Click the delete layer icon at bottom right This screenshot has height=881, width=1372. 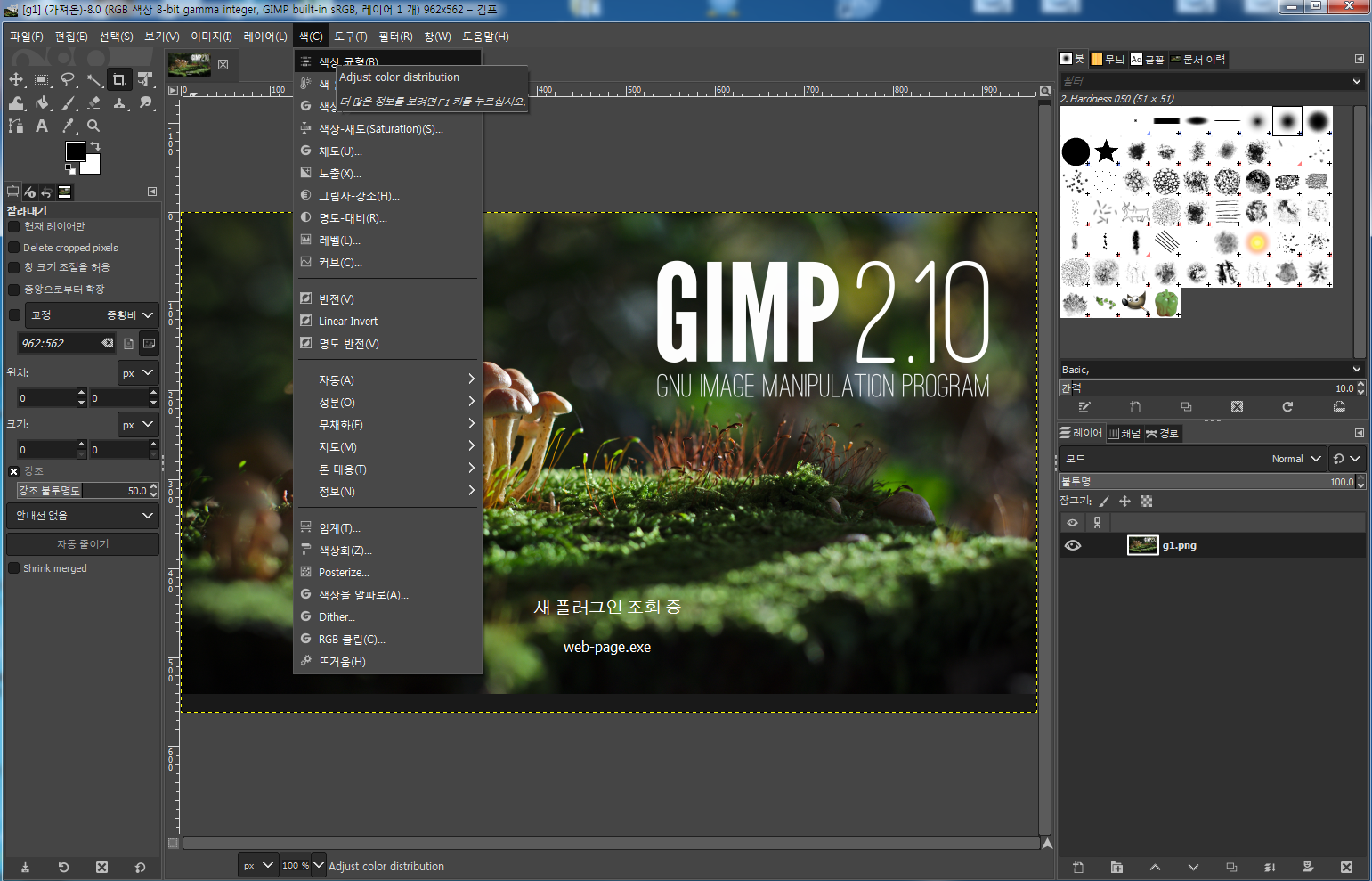(1346, 867)
